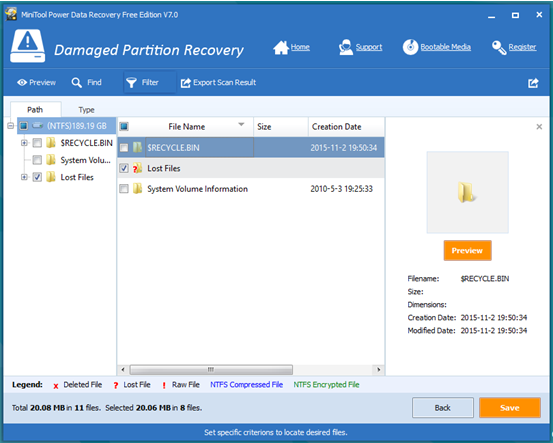Click the share icon at toolbar right

click(533, 83)
